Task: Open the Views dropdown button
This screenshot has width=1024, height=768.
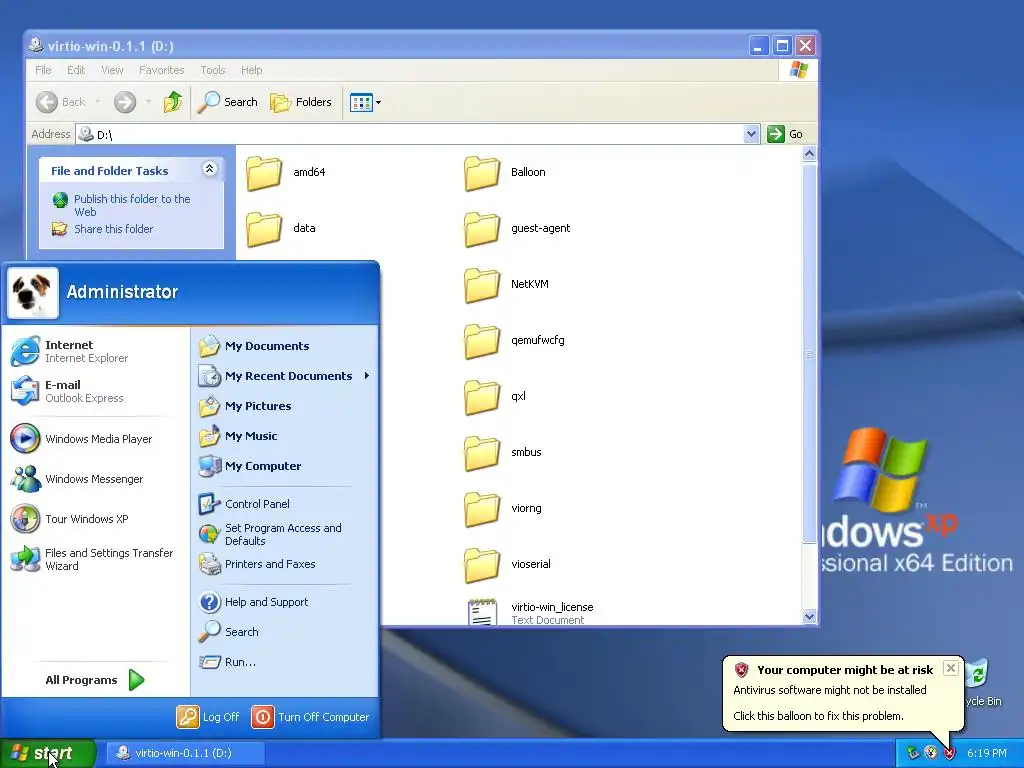Action: pyautogui.click(x=365, y=102)
